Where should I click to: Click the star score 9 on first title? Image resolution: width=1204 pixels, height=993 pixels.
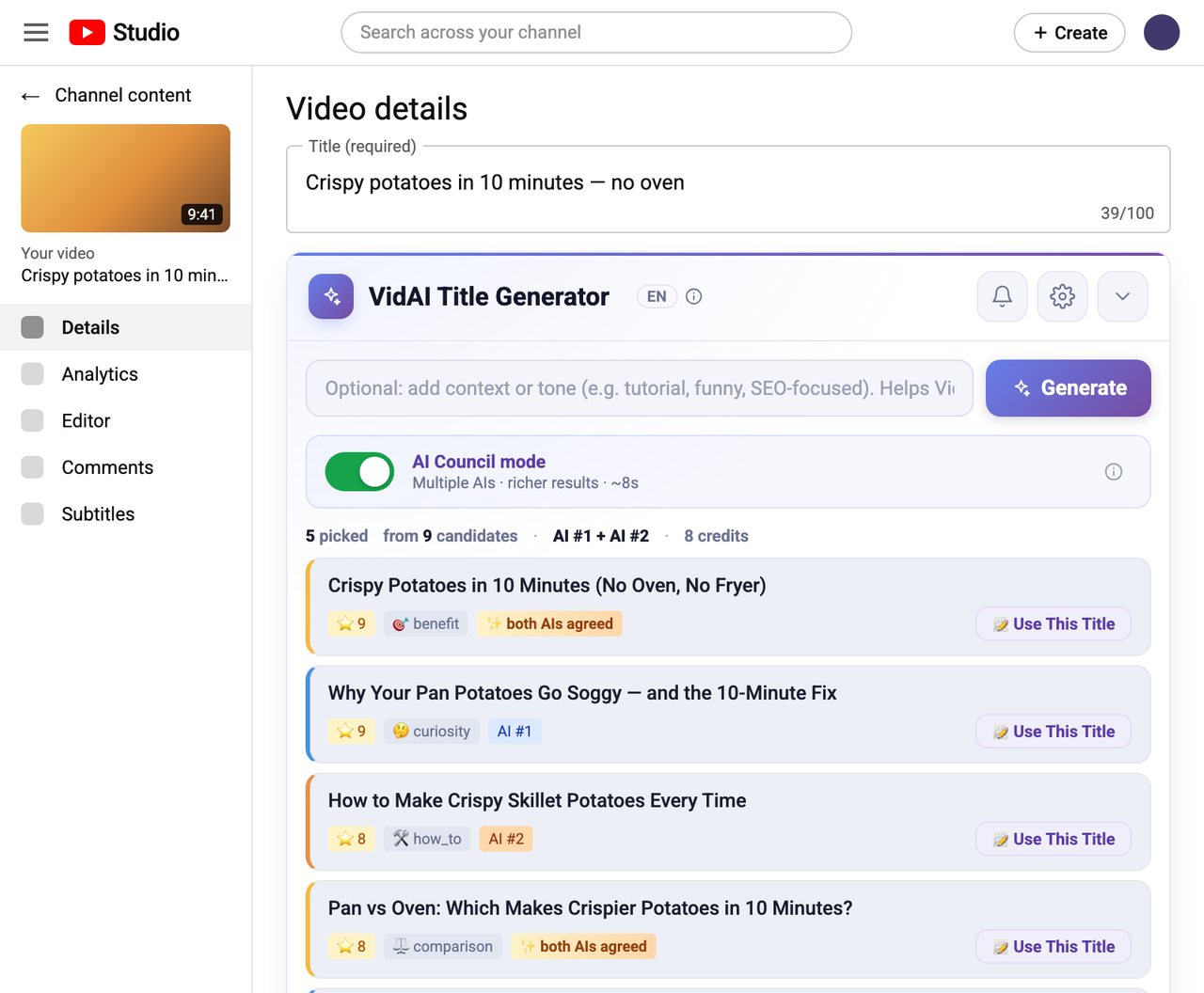352,623
